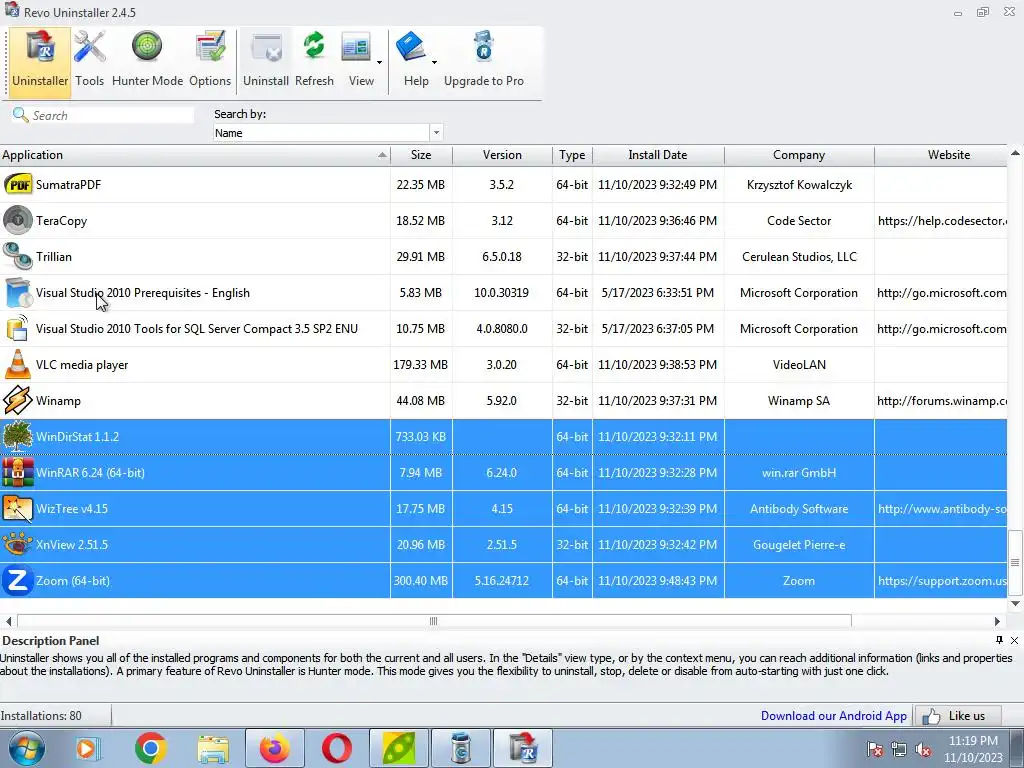1024x768 pixels.
Task: Open the taskbar clock and date
Action: [973, 749]
